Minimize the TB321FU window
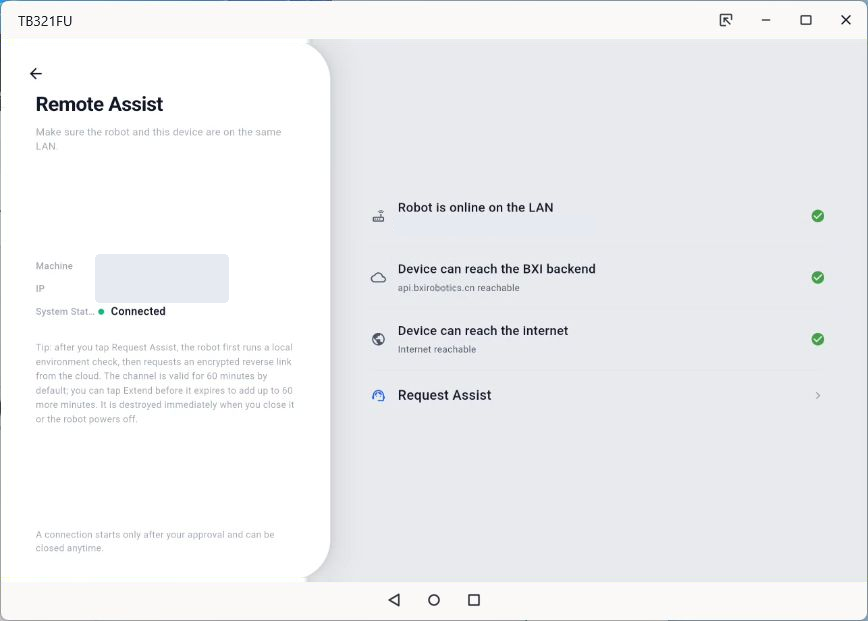868x621 pixels. pos(766,20)
